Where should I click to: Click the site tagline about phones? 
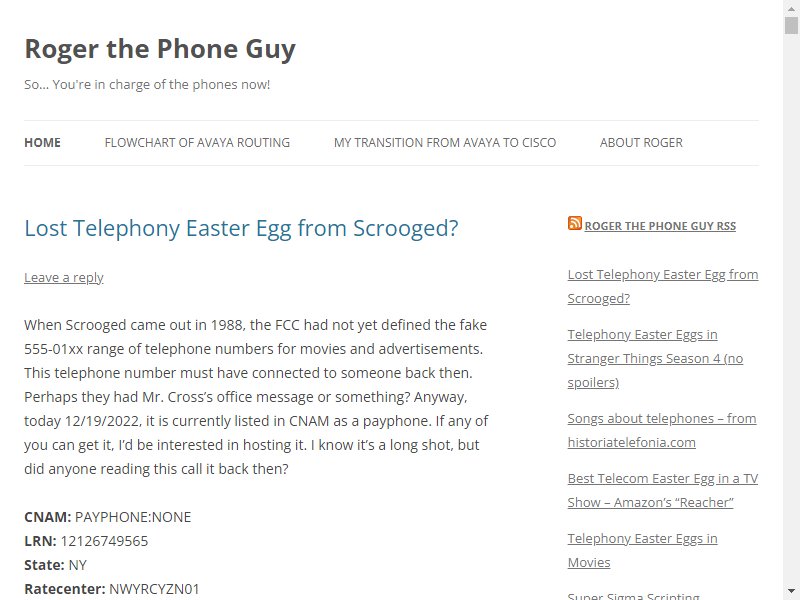(x=147, y=84)
